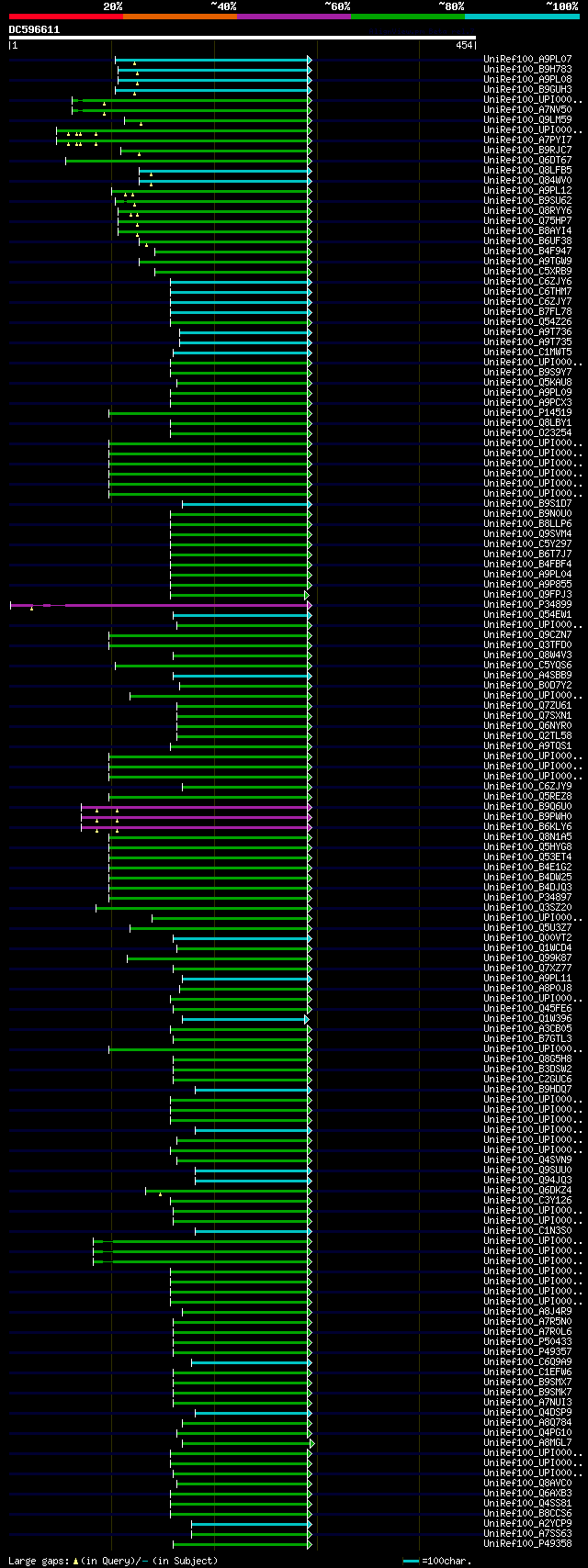Click the UniRef100_Q1W396 entry
Viewport: 588px width, 1568px height.
coord(527,1019)
